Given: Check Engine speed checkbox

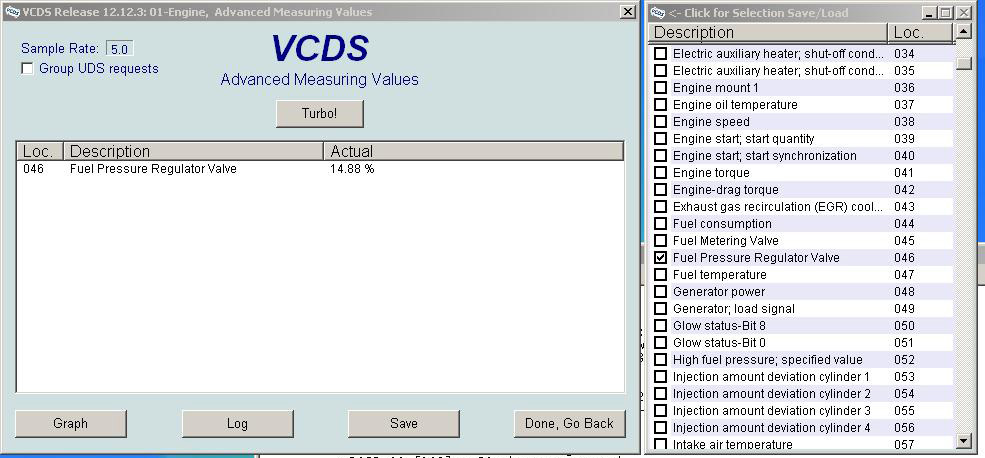Looking at the screenshot, I should (660, 121).
